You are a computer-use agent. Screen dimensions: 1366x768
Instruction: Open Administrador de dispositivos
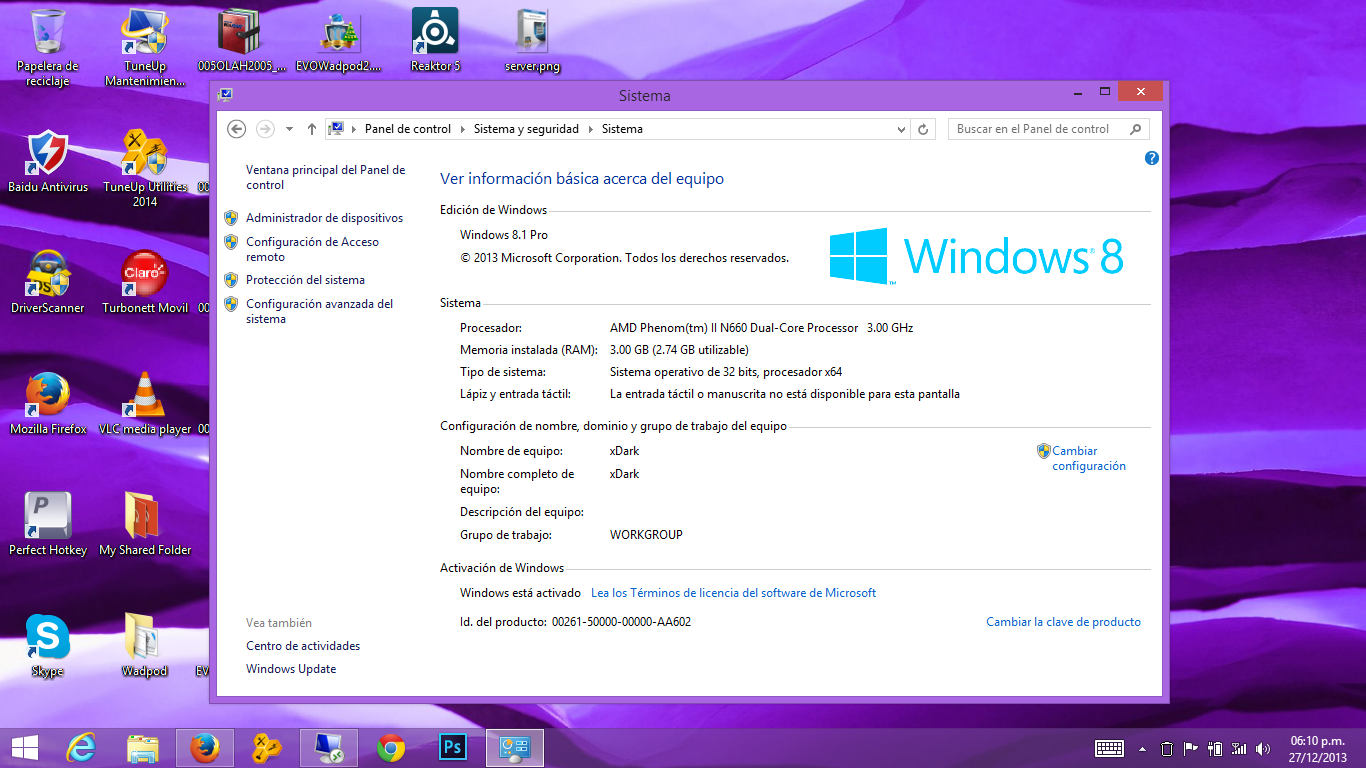coord(324,218)
